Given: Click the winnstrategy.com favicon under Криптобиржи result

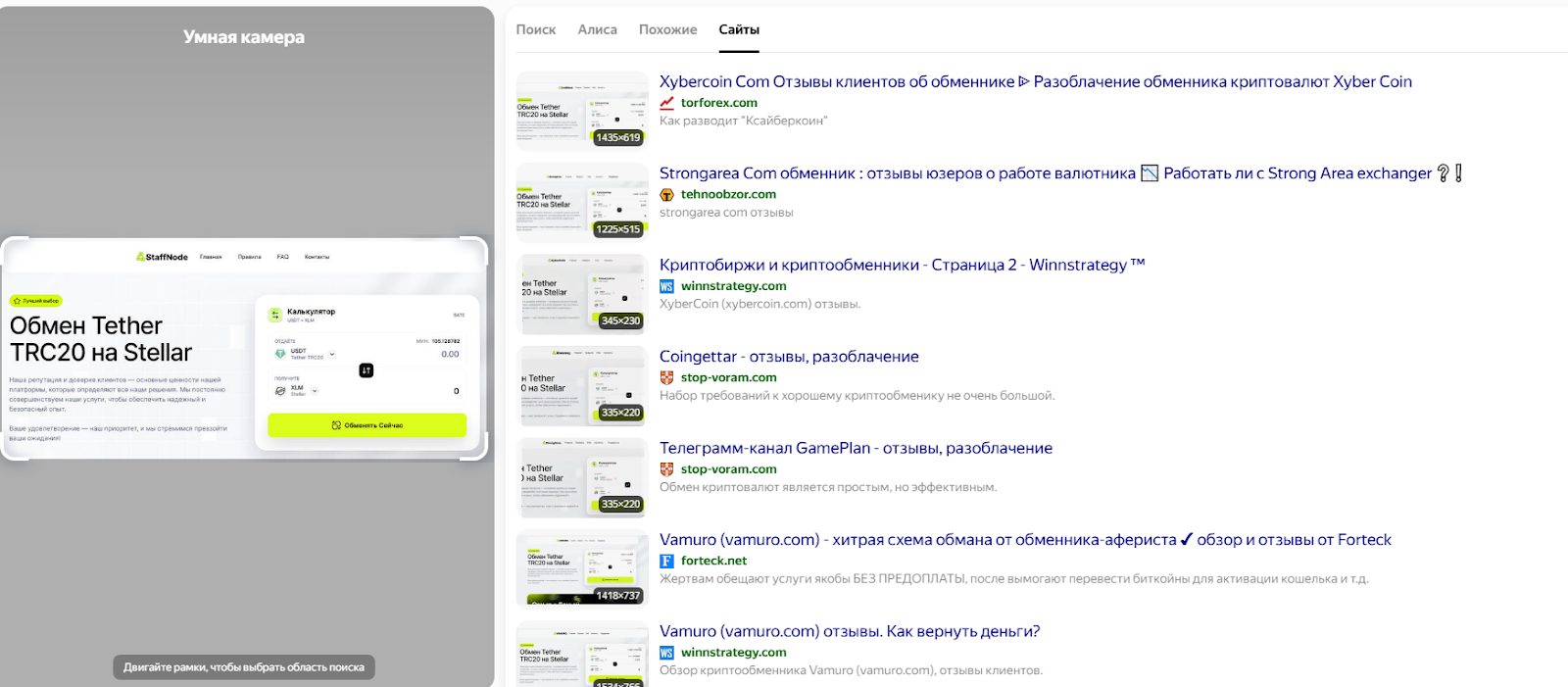Looking at the screenshot, I should point(666,286).
